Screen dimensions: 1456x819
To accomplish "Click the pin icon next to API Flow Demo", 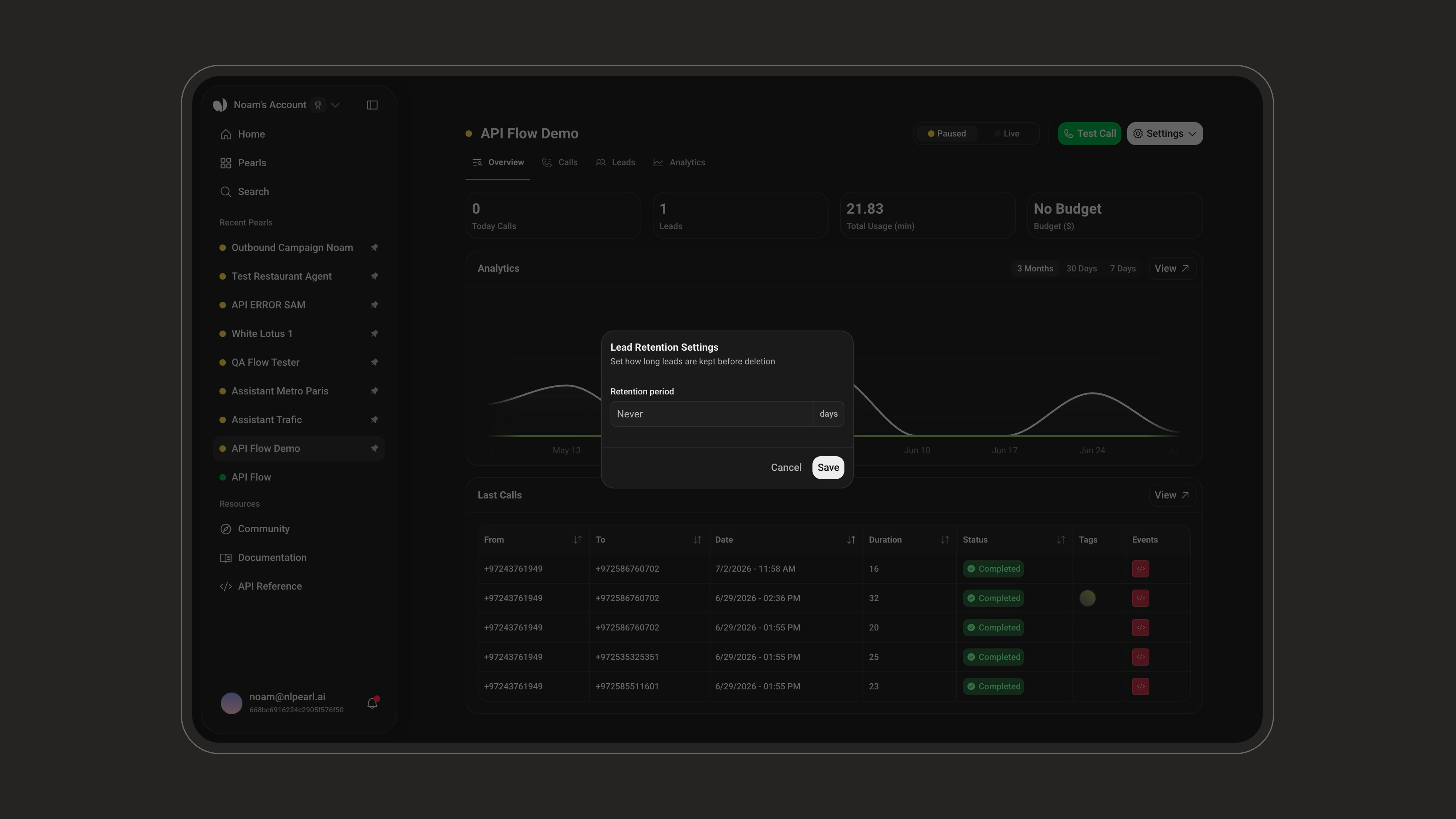I will [x=374, y=449].
